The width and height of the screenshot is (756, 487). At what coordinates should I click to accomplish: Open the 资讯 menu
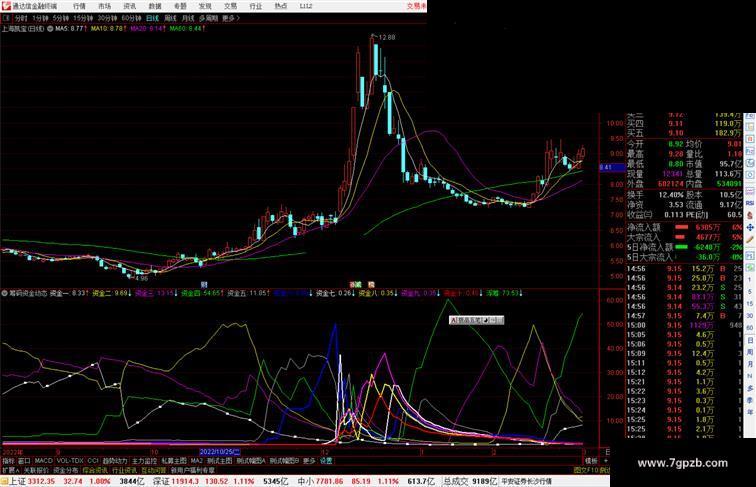[x=129, y=6]
